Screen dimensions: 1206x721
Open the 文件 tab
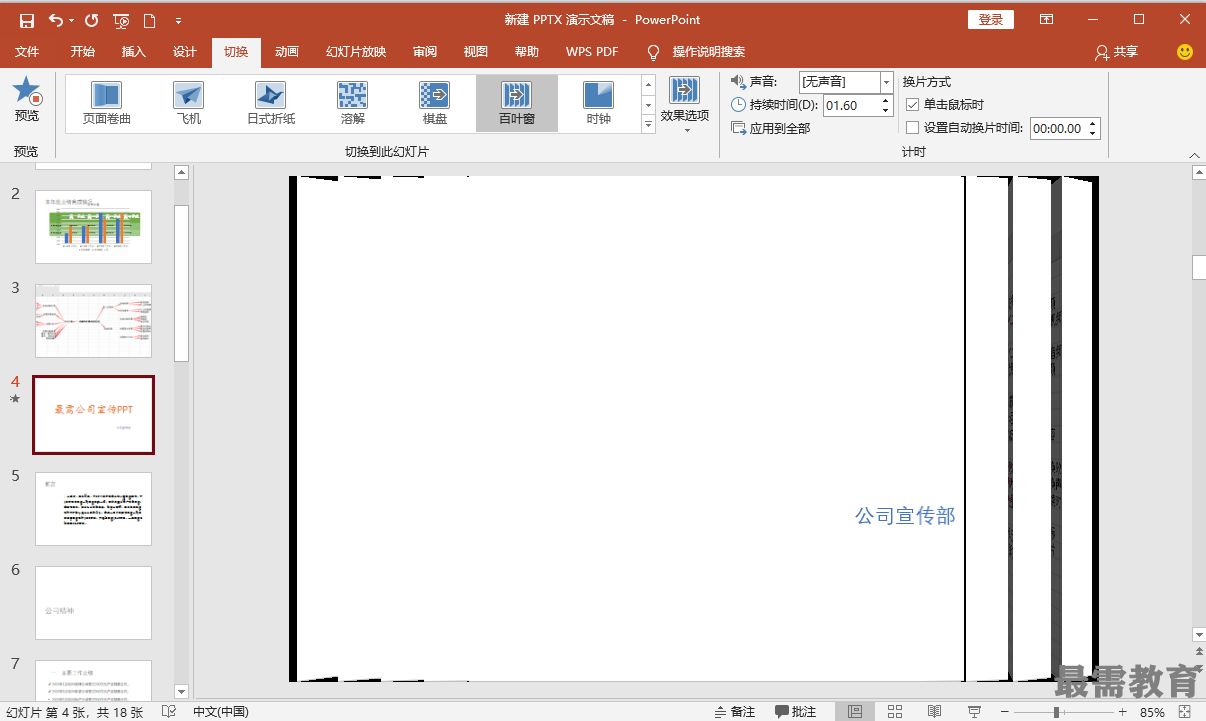(27, 52)
